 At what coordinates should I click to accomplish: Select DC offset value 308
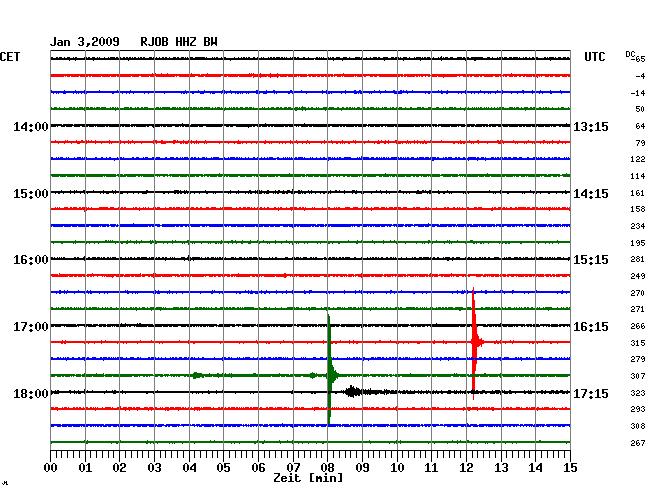click(x=638, y=426)
